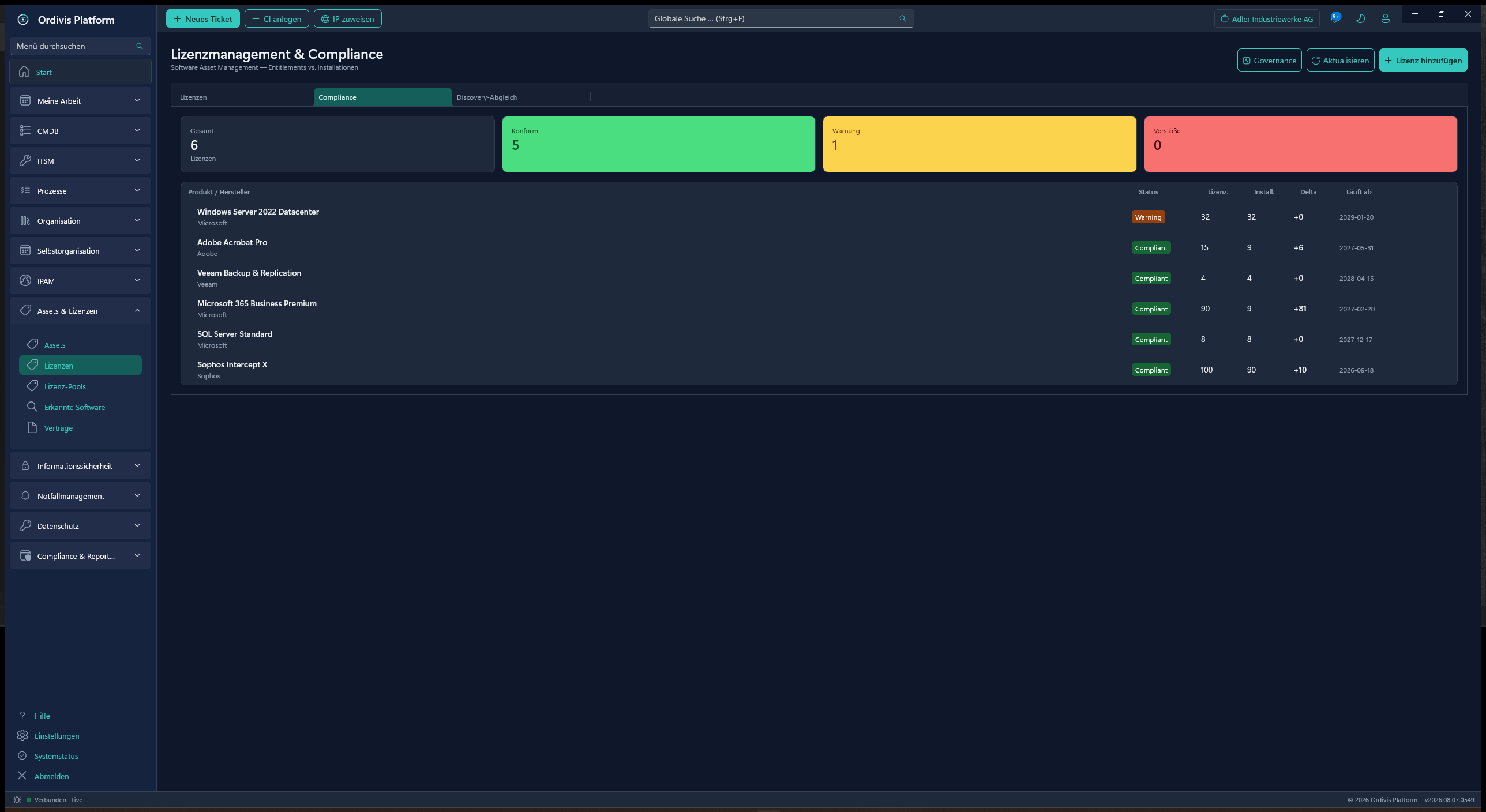Expand the ITSM menu chevron
The image size is (1486, 812).
[x=137, y=160]
